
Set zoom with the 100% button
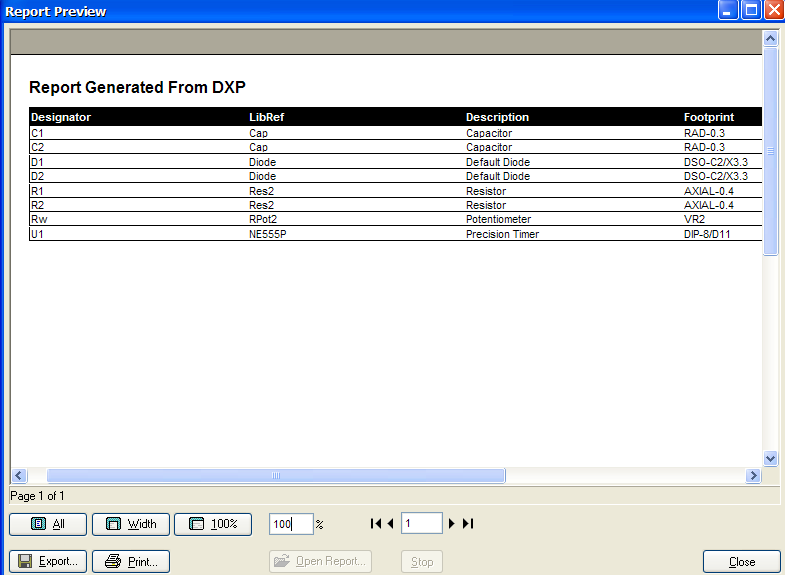tap(213, 524)
